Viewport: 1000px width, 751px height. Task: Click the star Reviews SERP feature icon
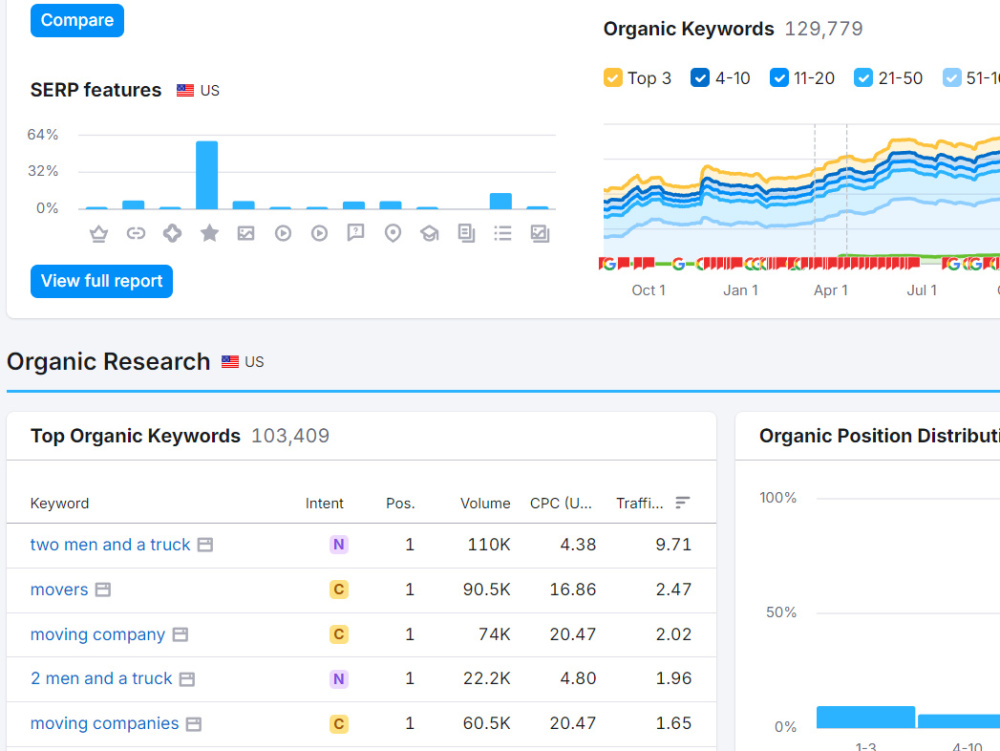click(209, 233)
